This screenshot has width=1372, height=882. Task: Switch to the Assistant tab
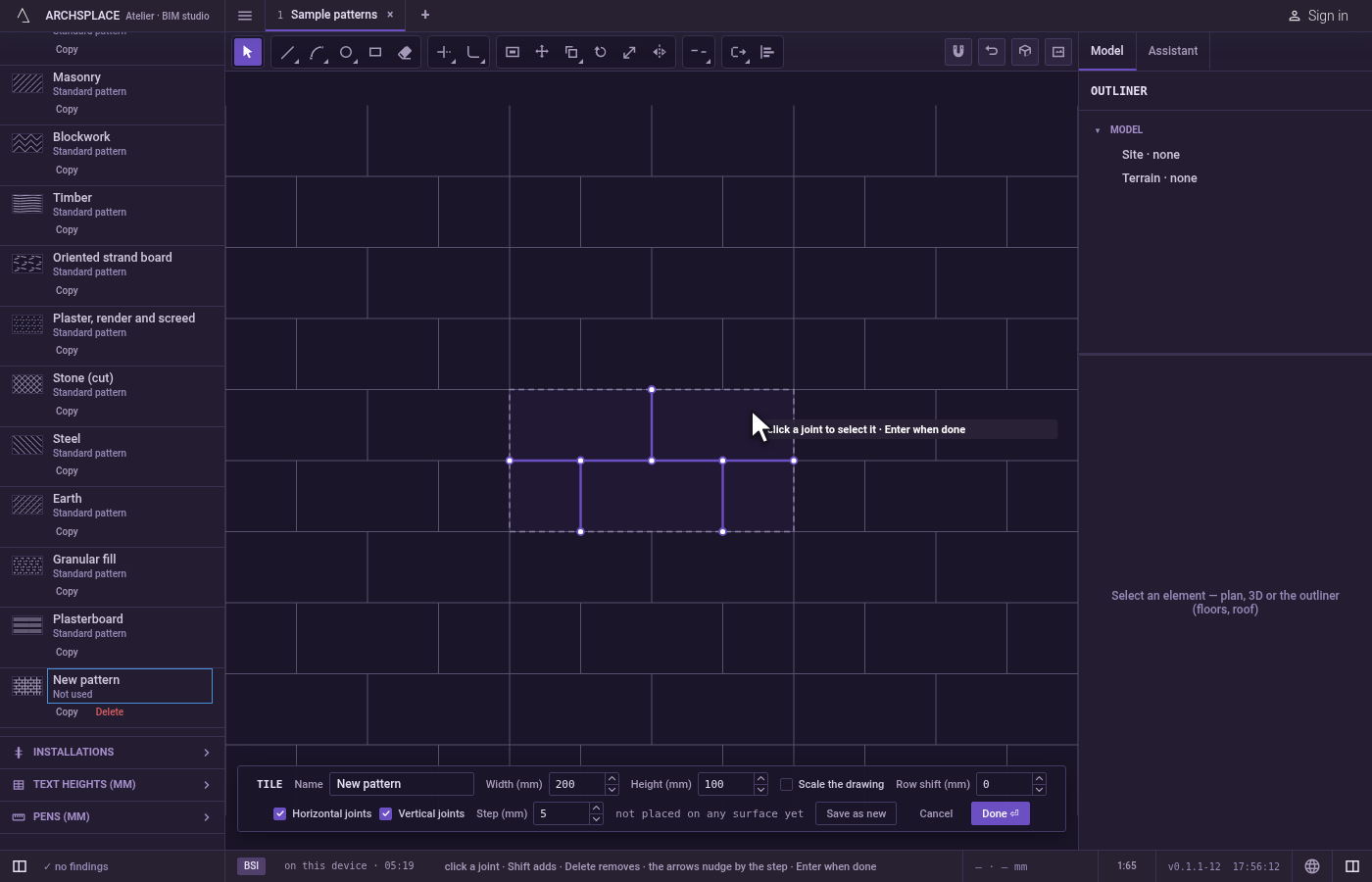tap(1173, 51)
